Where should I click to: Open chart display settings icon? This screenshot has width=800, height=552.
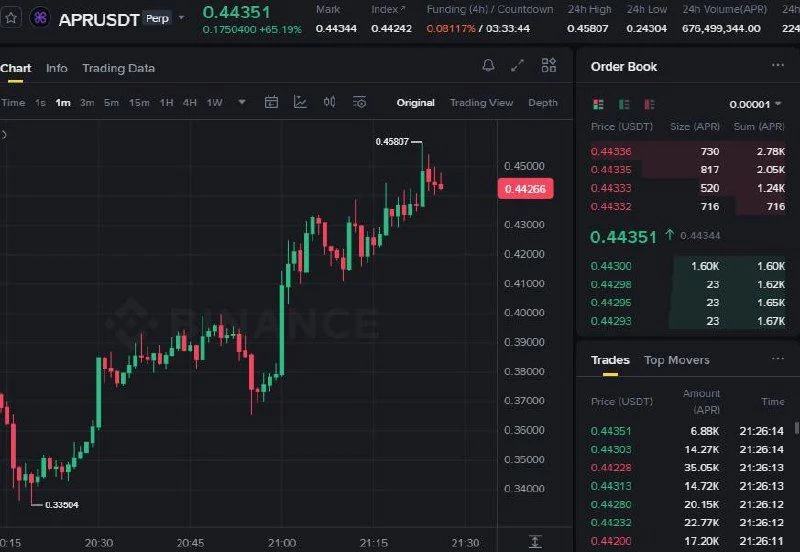pos(360,102)
